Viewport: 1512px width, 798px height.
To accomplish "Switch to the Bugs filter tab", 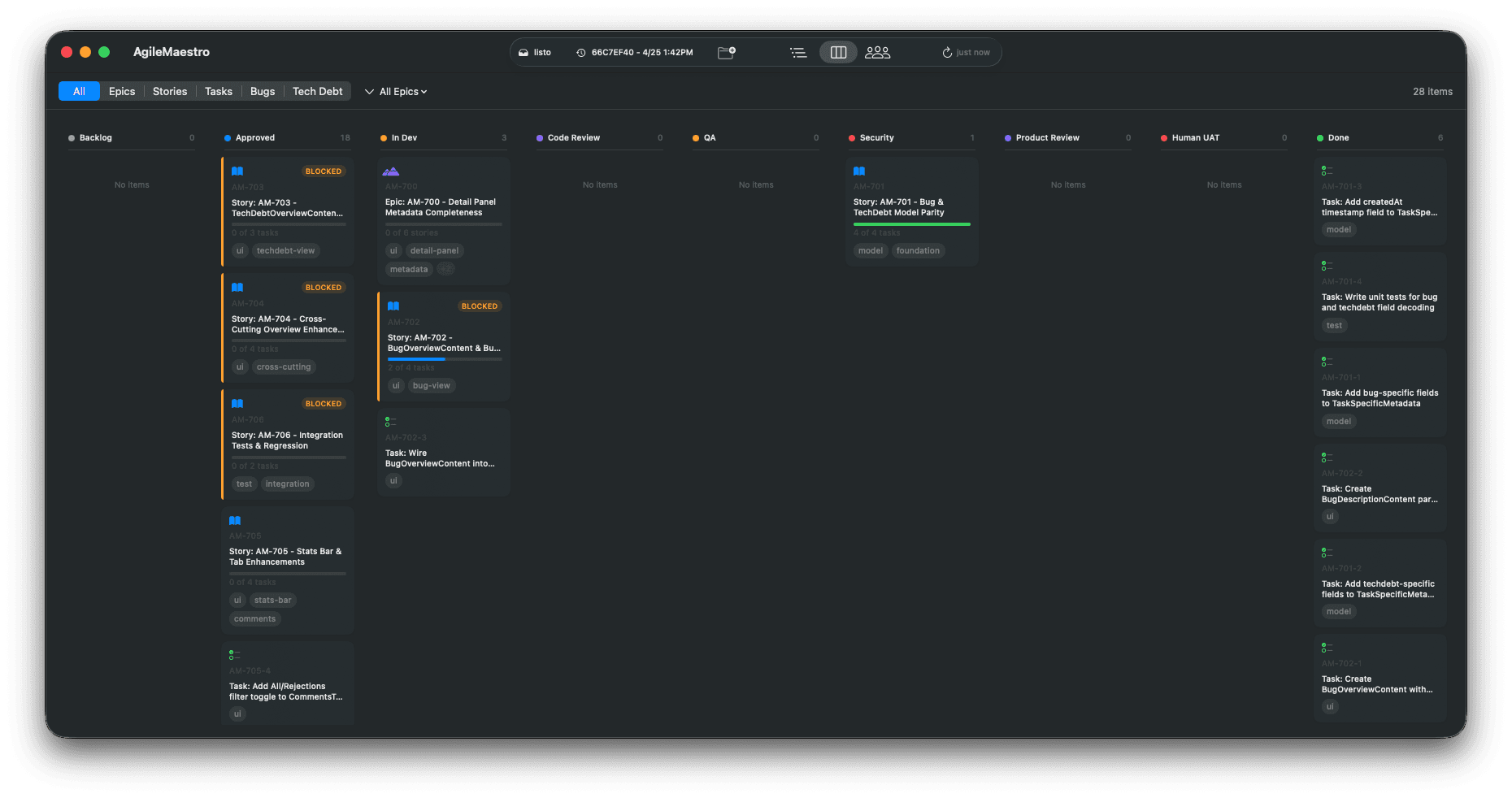I will (x=263, y=91).
